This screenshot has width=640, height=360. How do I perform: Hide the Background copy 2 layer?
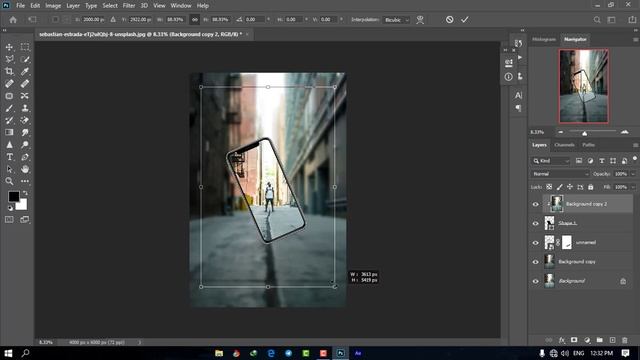[x=536, y=204]
